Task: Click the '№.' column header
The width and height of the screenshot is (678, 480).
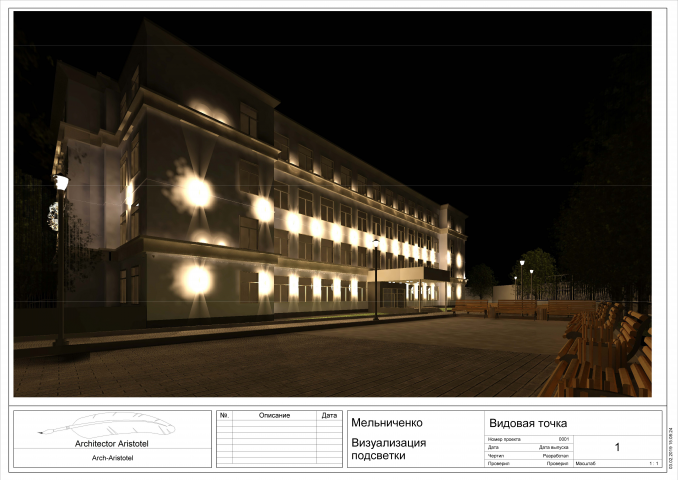Action: coord(224,415)
